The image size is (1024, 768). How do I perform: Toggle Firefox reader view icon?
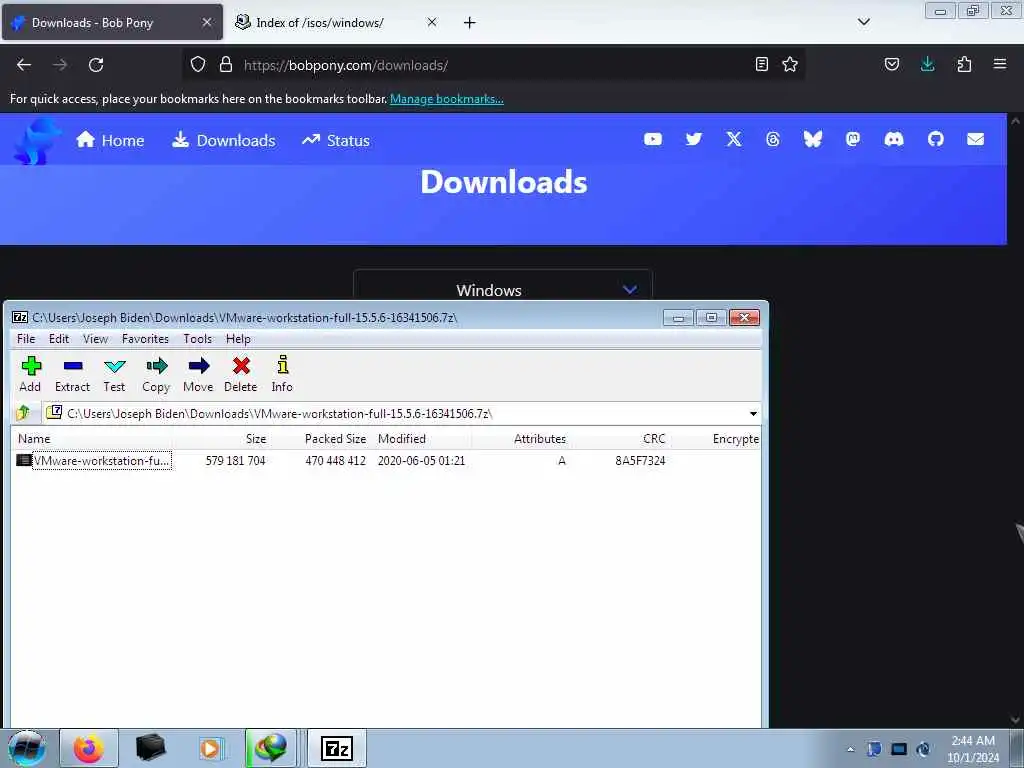click(x=761, y=64)
